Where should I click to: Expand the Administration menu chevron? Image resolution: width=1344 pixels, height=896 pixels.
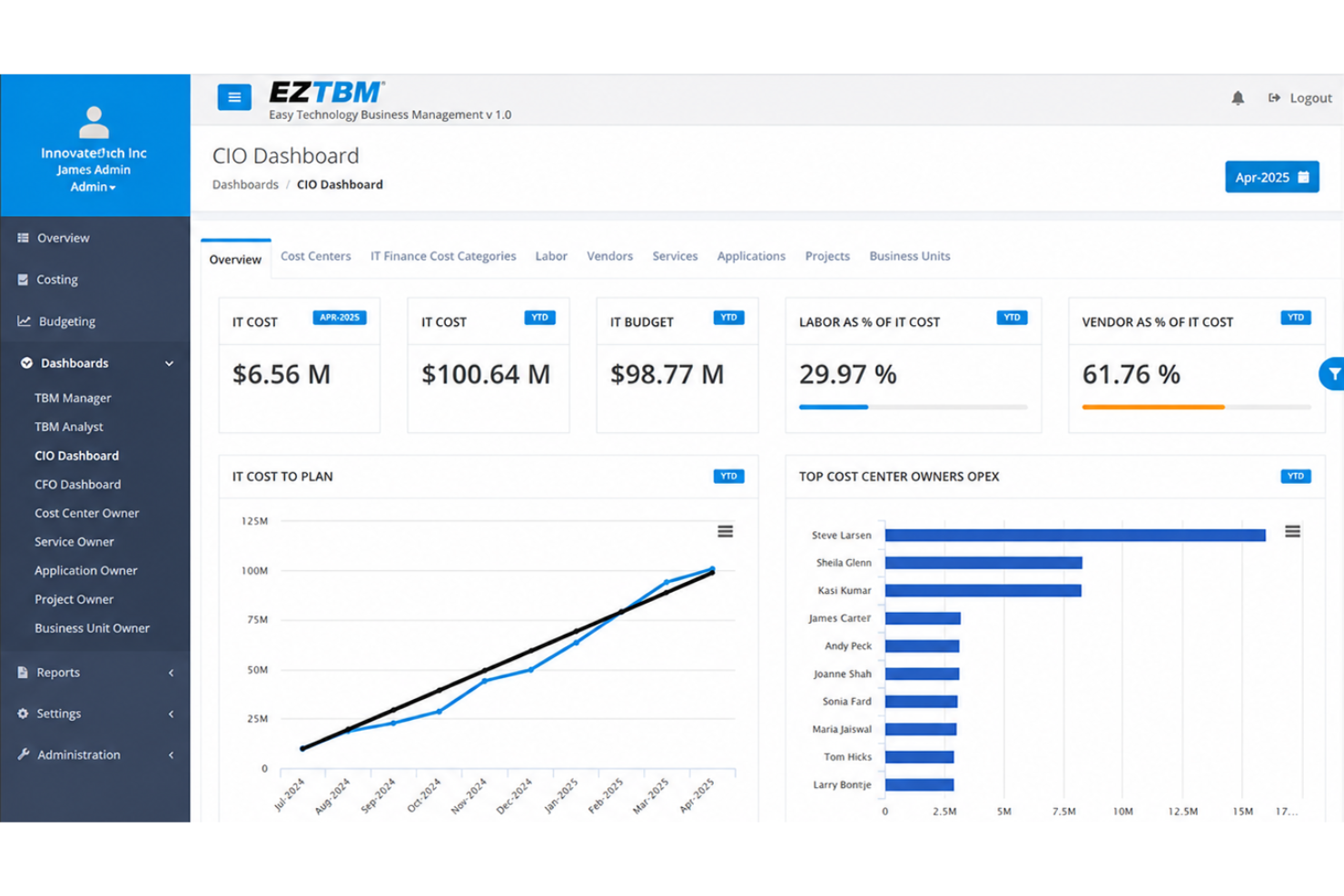point(171,755)
